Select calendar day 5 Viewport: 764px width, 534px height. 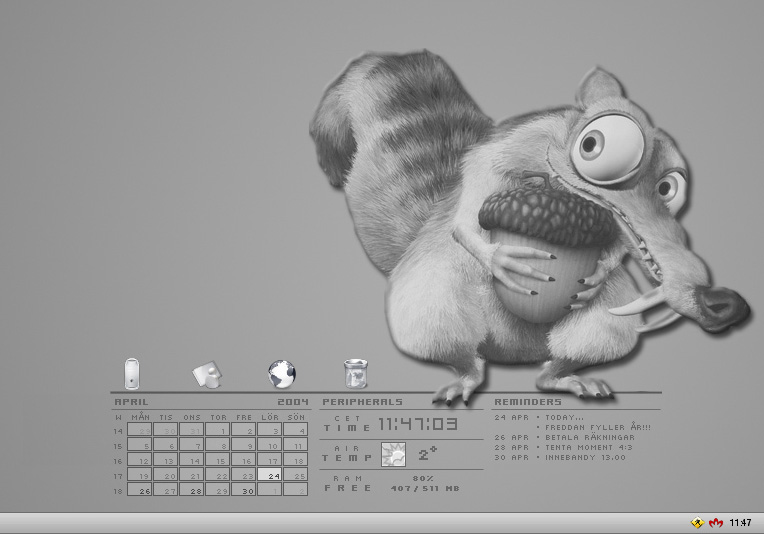[x=140, y=444]
